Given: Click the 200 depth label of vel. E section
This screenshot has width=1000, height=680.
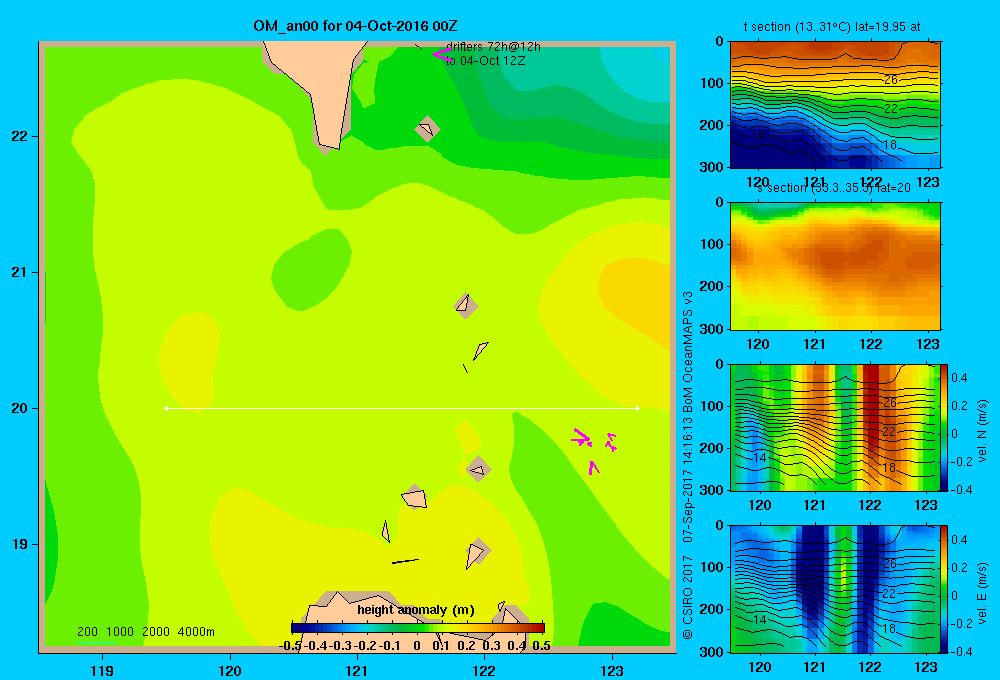Looking at the screenshot, I should [711, 609].
